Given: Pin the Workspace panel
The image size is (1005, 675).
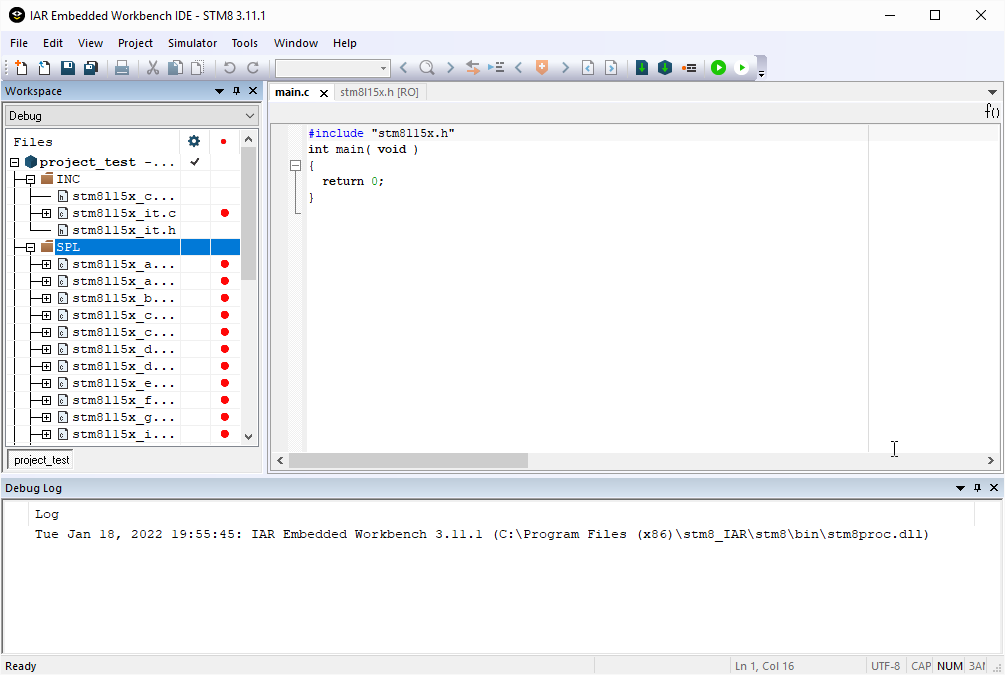Looking at the screenshot, I should [236, 91].
